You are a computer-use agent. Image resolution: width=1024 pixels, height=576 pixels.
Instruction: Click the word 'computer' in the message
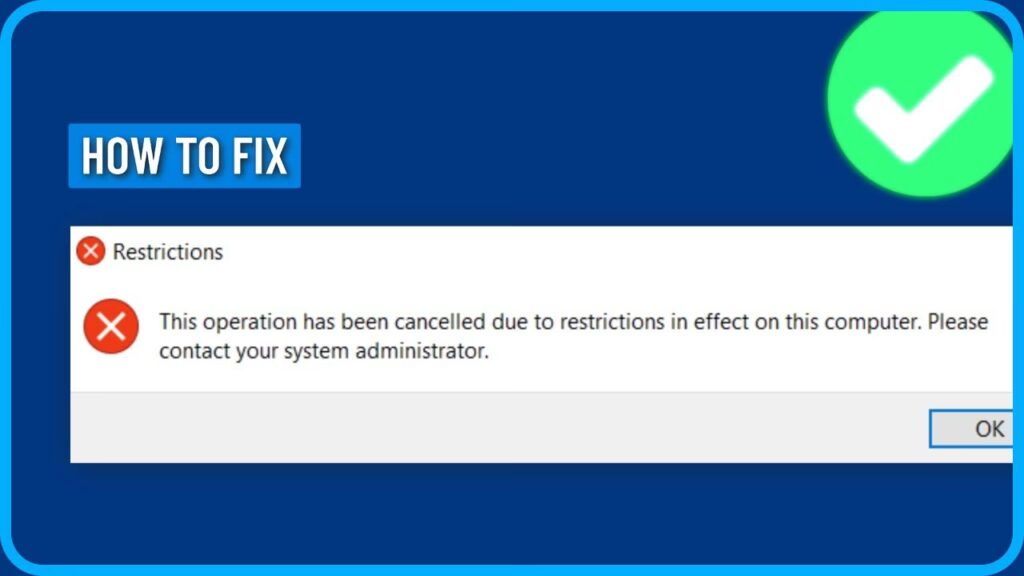point(880,323)
